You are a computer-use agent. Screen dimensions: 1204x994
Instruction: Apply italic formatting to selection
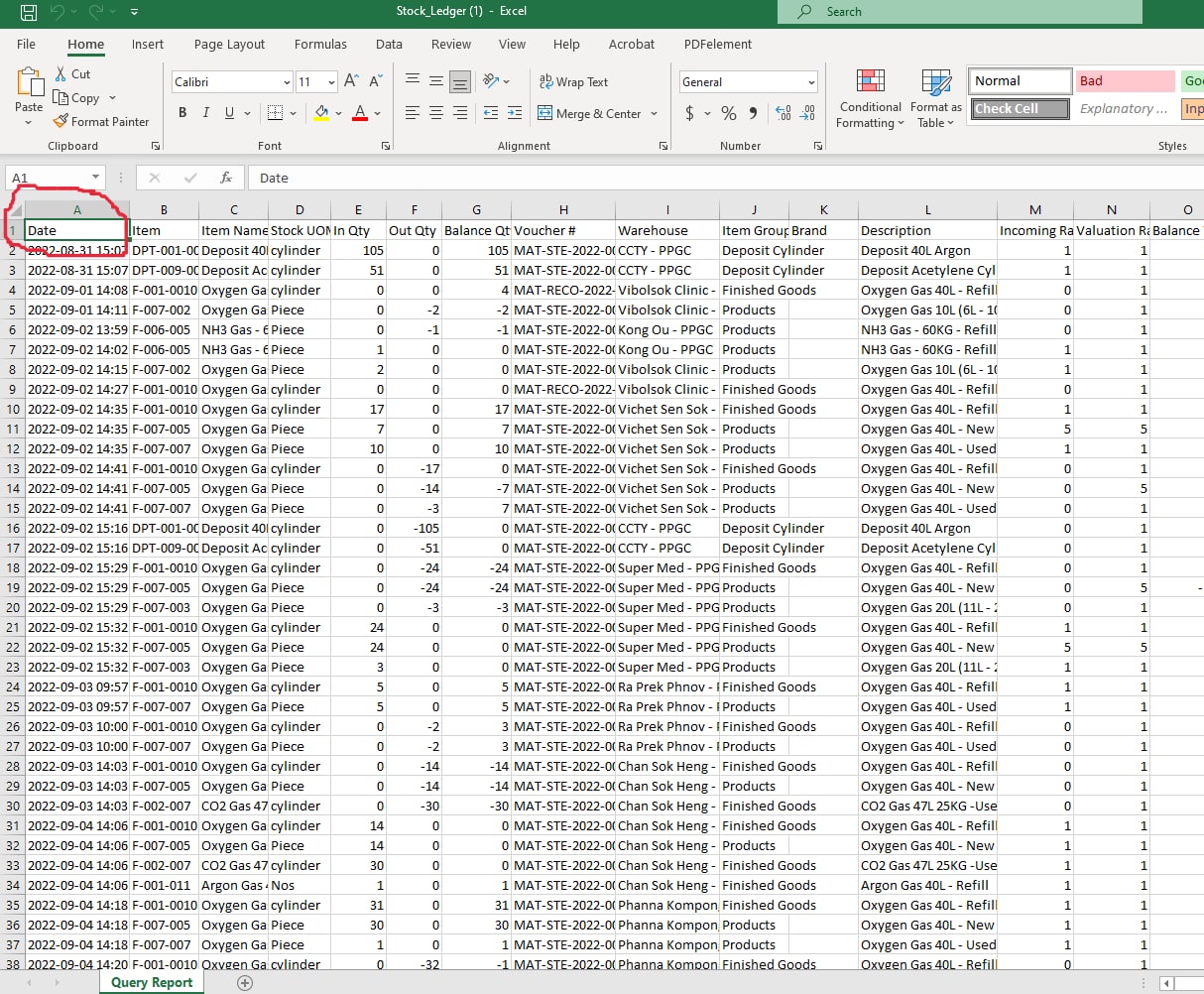point(205,112)
